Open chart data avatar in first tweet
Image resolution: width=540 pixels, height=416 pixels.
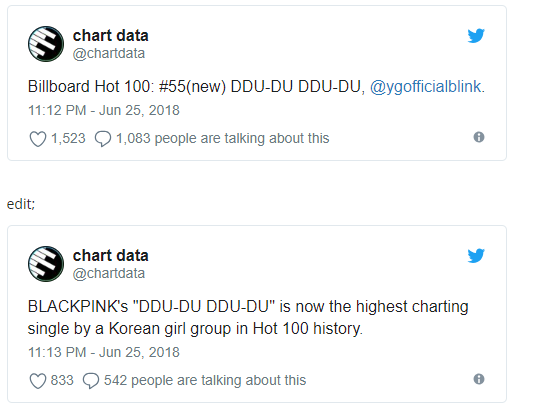pyautogui.click(x=46, y=44)
